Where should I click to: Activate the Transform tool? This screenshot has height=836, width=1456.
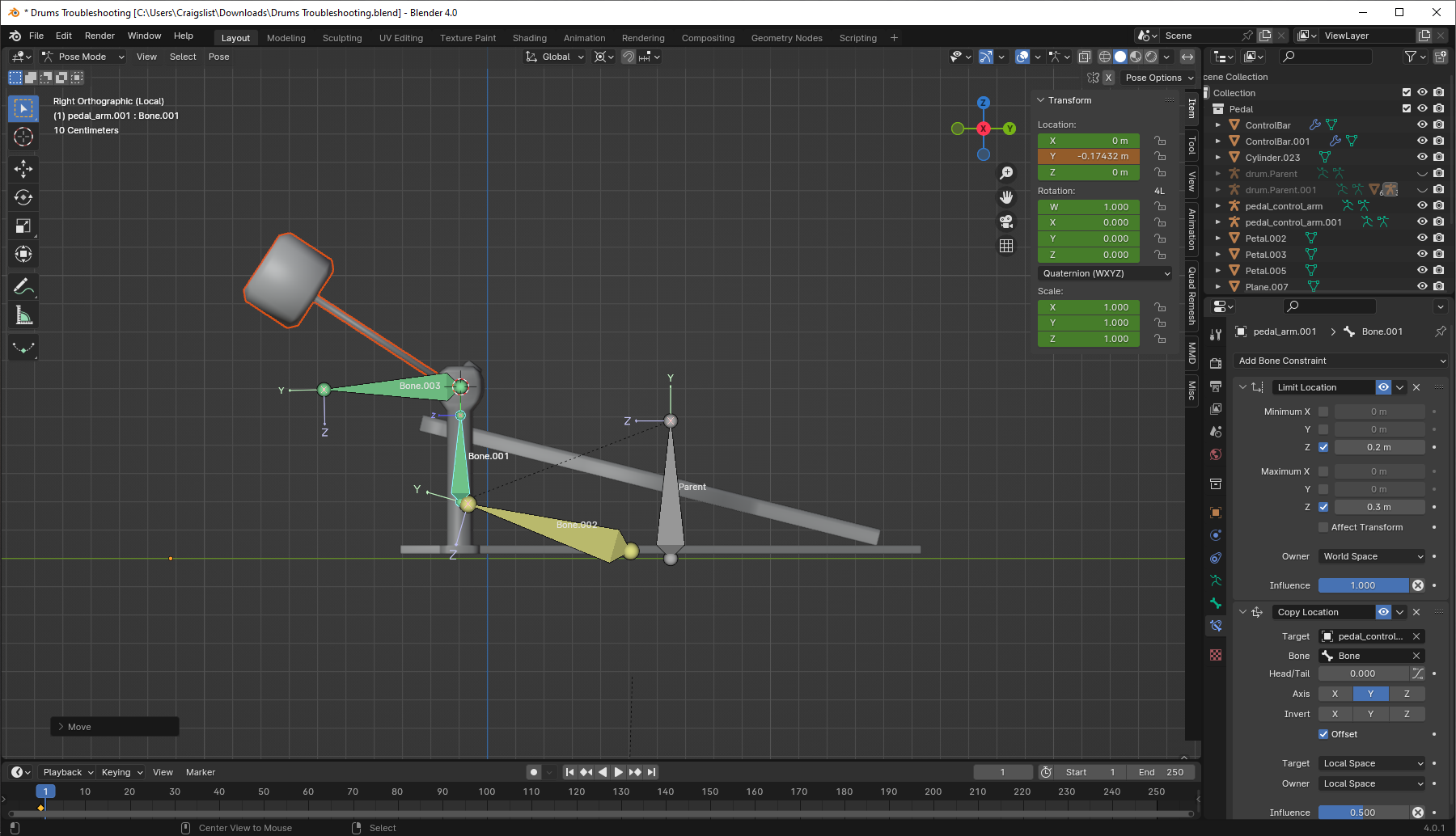23,255
